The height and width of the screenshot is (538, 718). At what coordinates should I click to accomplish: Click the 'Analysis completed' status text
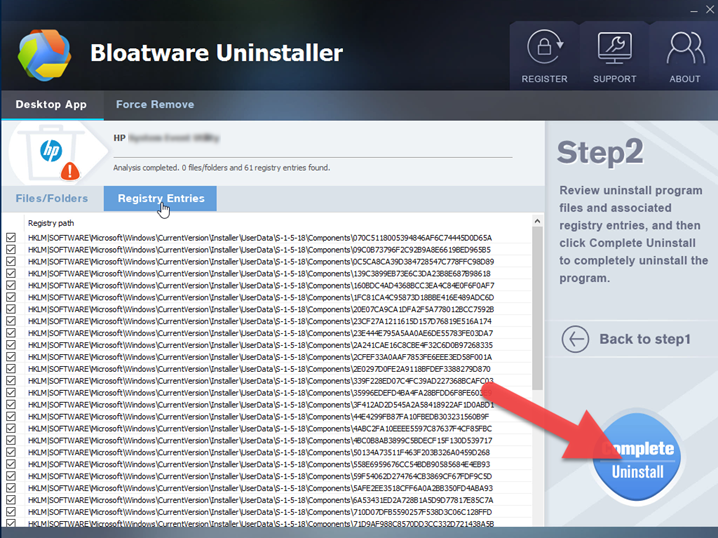click(x=222, y=168)
